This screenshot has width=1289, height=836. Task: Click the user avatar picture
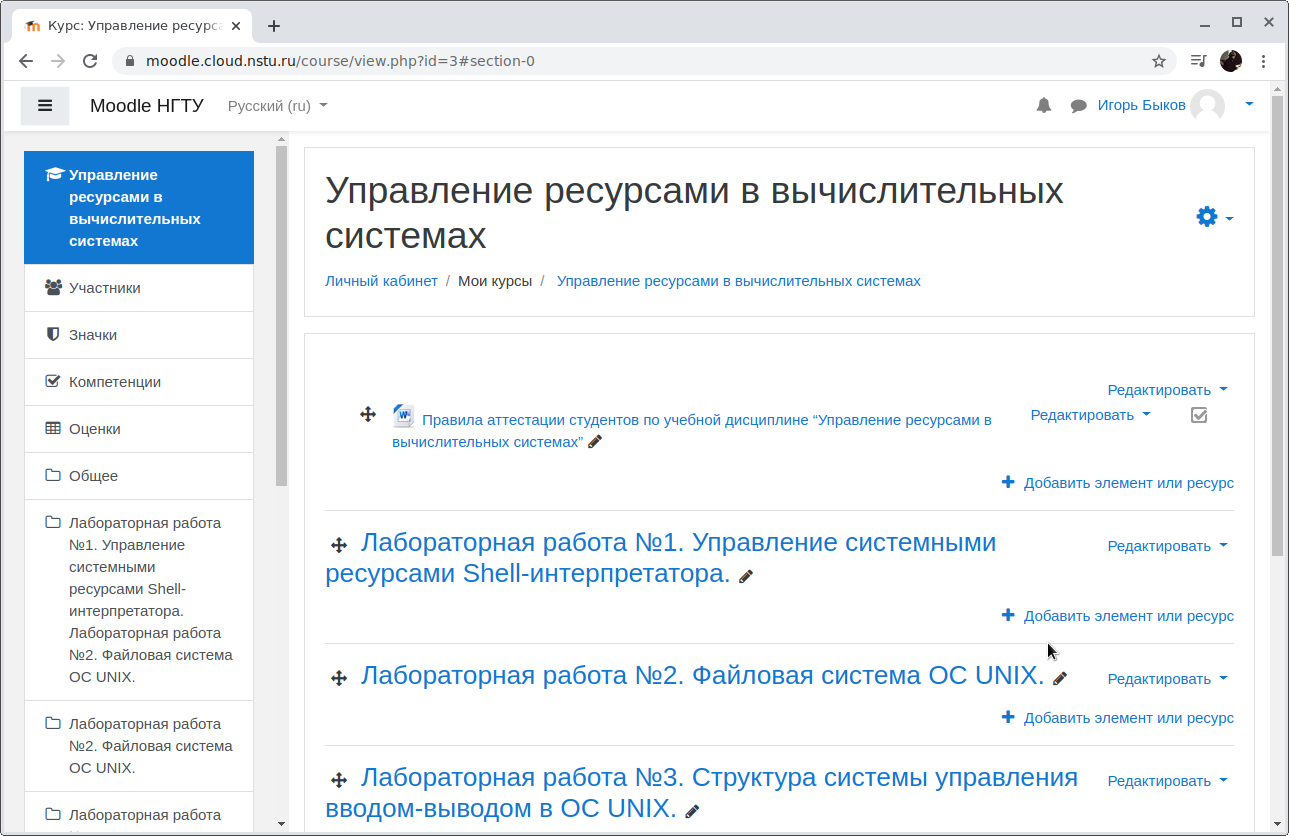click(x=1207, y=105)
